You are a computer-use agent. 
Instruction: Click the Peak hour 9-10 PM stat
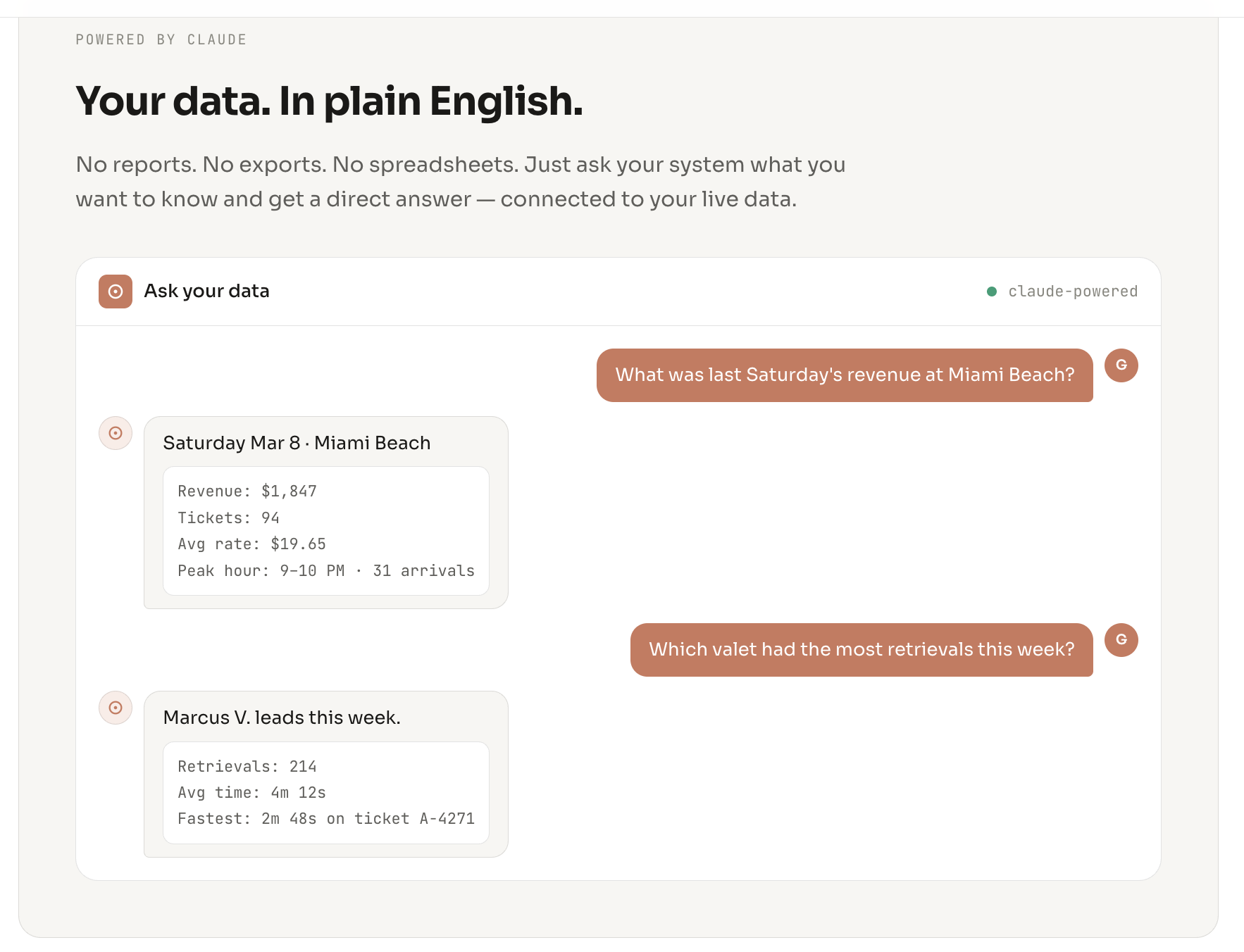(x=326, y=570)
